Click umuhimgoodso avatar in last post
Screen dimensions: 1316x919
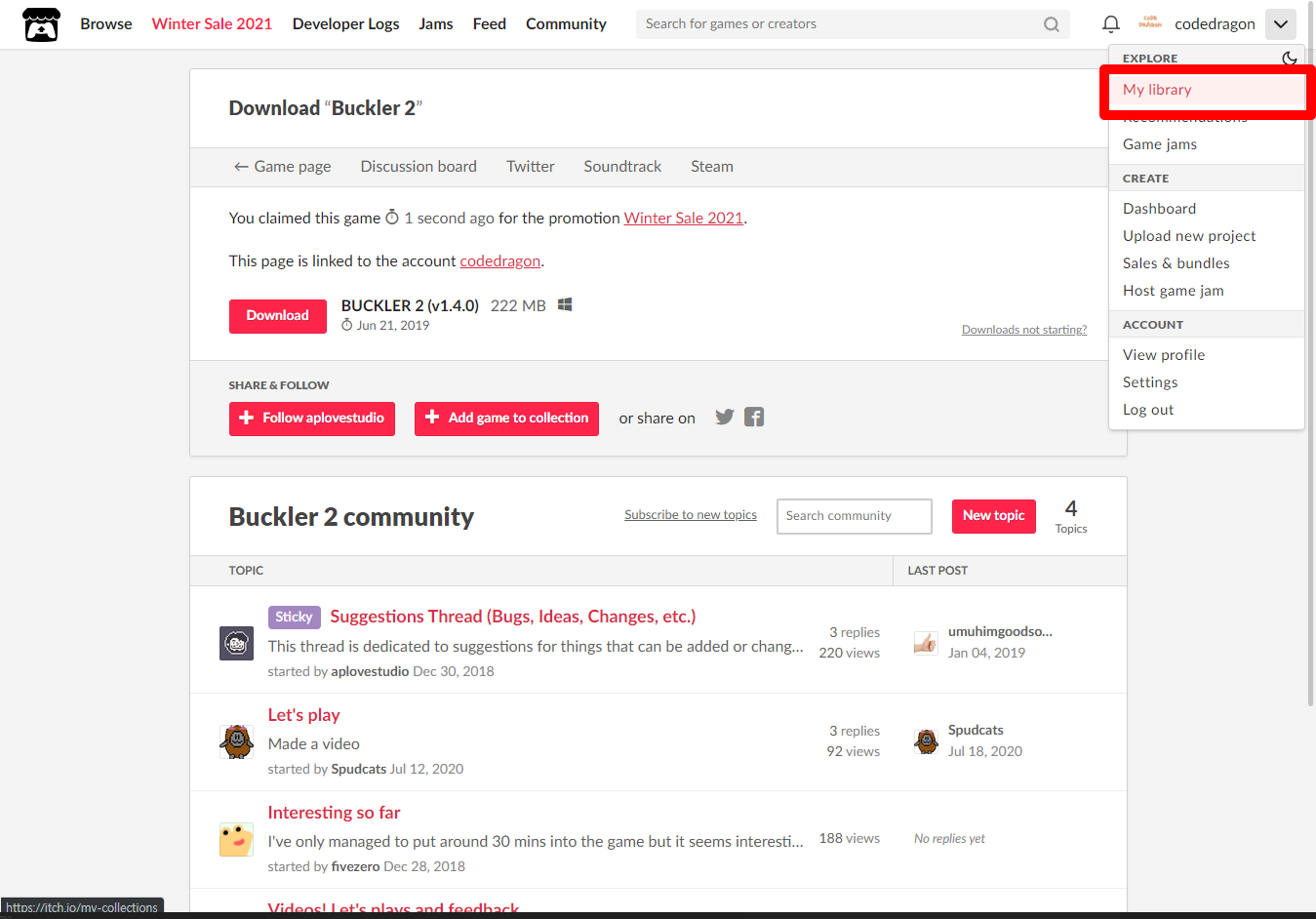926,642
